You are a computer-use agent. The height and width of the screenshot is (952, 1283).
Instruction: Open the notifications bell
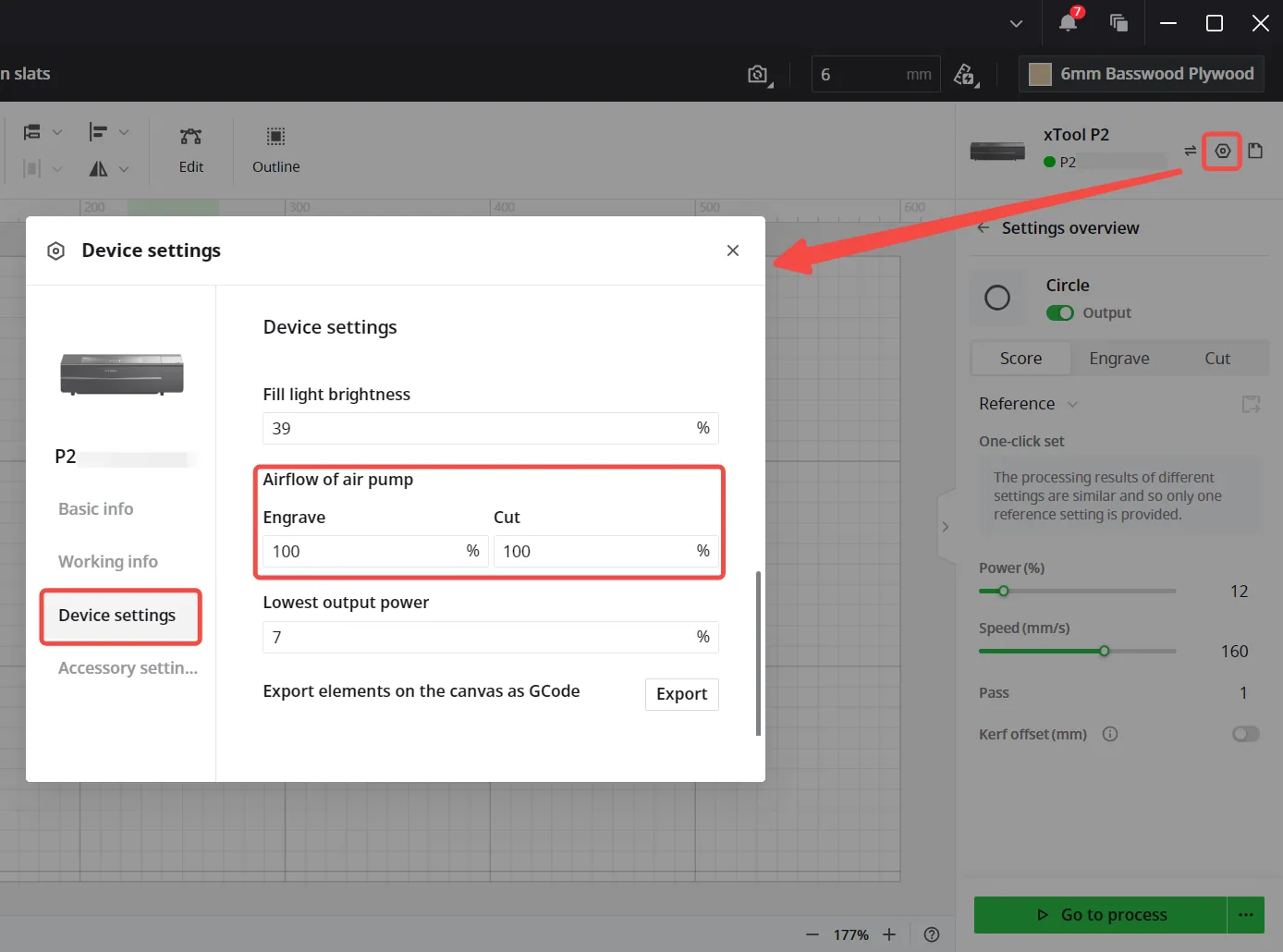1069,22
